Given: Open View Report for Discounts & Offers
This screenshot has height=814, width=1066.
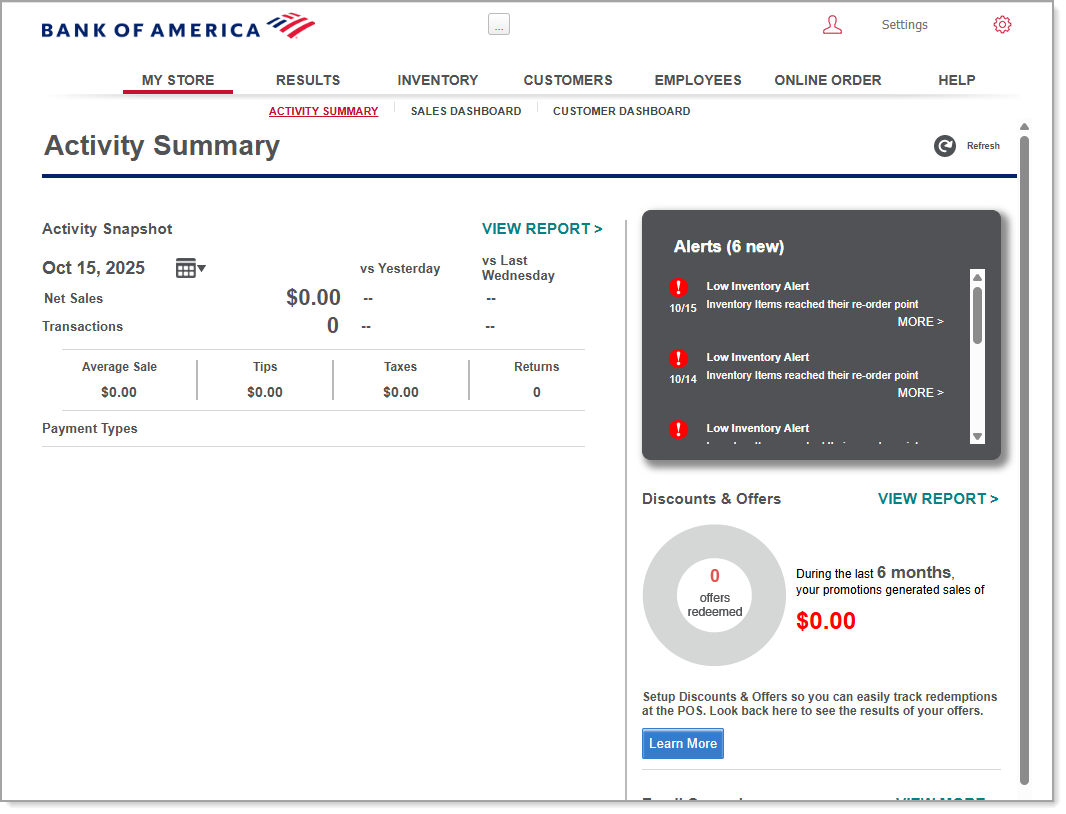Looking at the screenshot, I should 938,499.
